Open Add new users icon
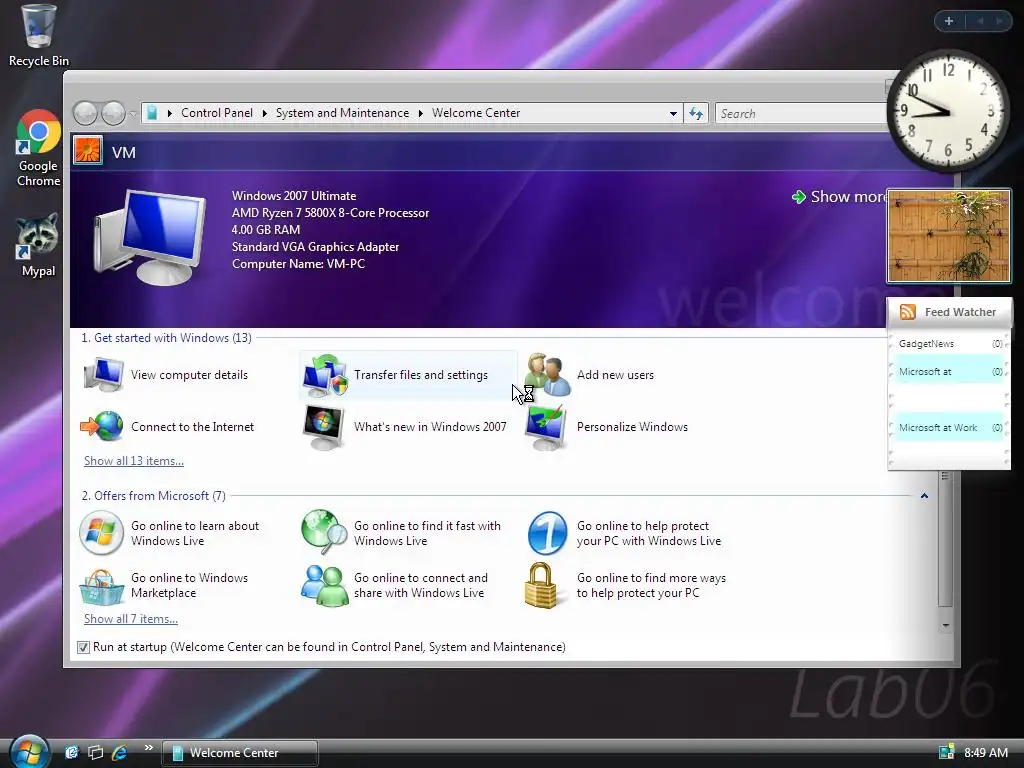1024x768 pixels. 548,375
